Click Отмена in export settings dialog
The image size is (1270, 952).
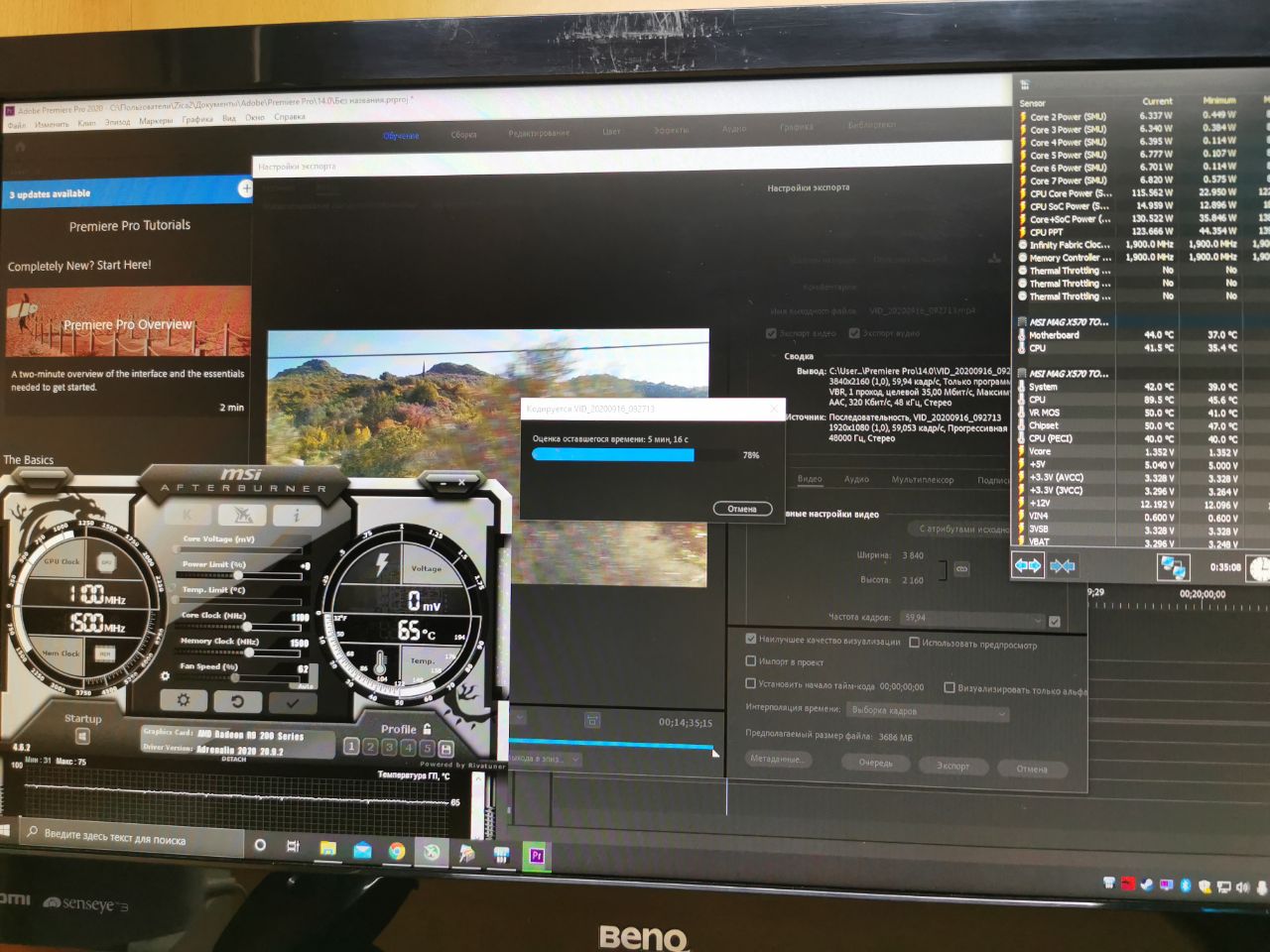pyautogui.click(x=1032, y=769)
